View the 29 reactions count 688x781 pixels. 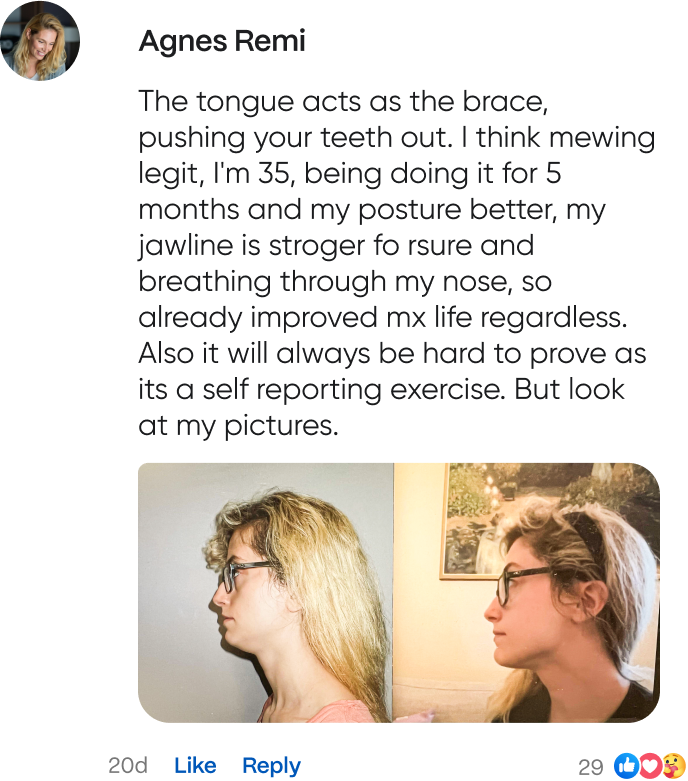click(x=590, y=767)
